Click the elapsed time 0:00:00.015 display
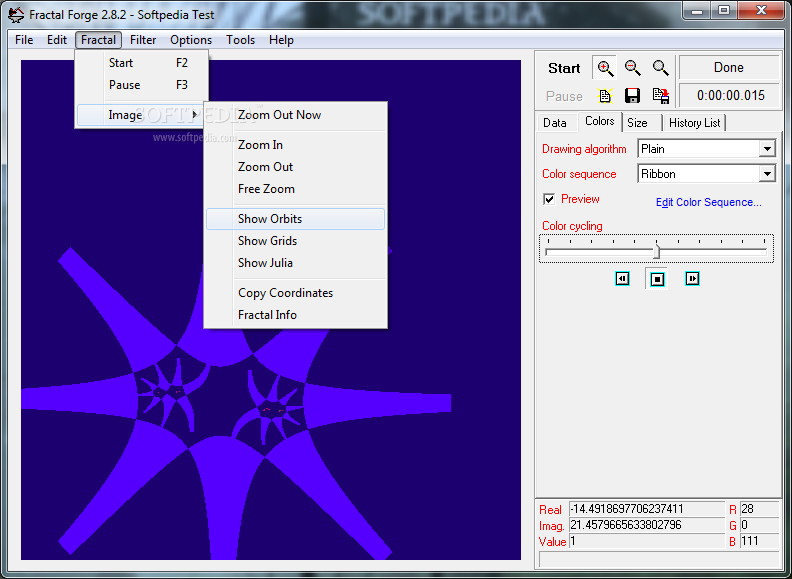This screenshot has width=792, height=579. pyautogui.click(x=729, y=95)
